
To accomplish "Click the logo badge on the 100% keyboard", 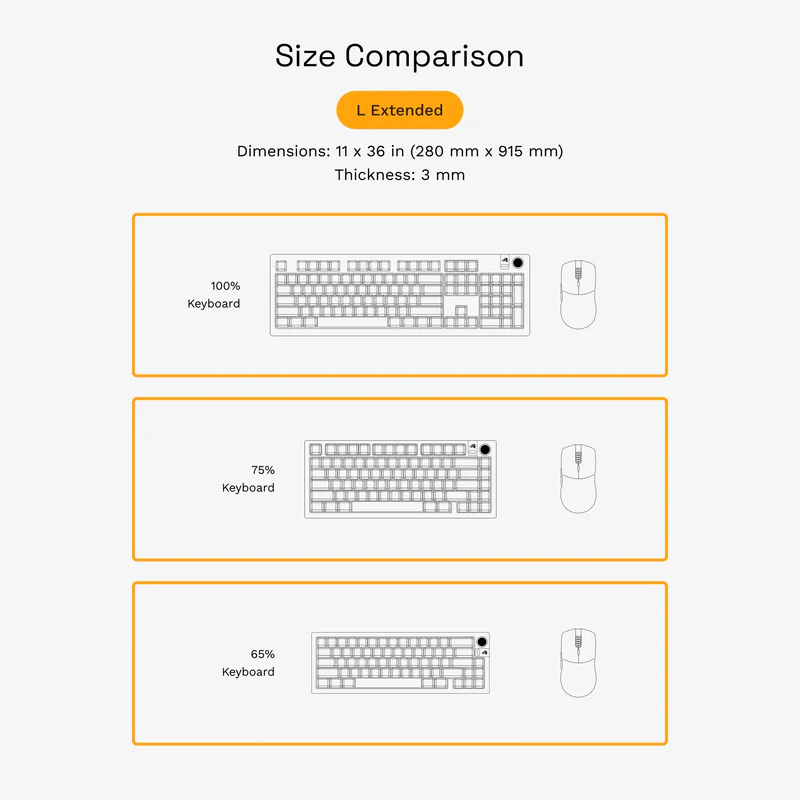I will point(505,263).
